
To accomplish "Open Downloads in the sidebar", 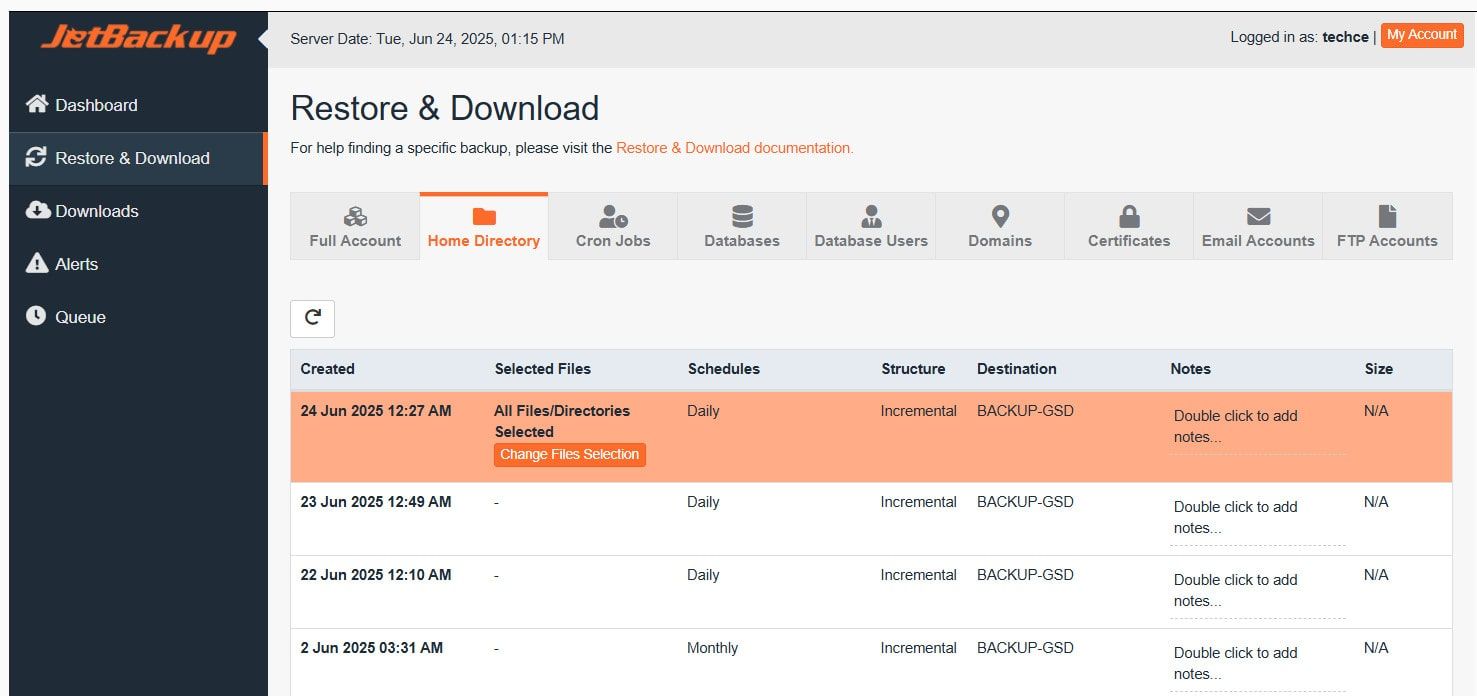I will pos(96,211).
